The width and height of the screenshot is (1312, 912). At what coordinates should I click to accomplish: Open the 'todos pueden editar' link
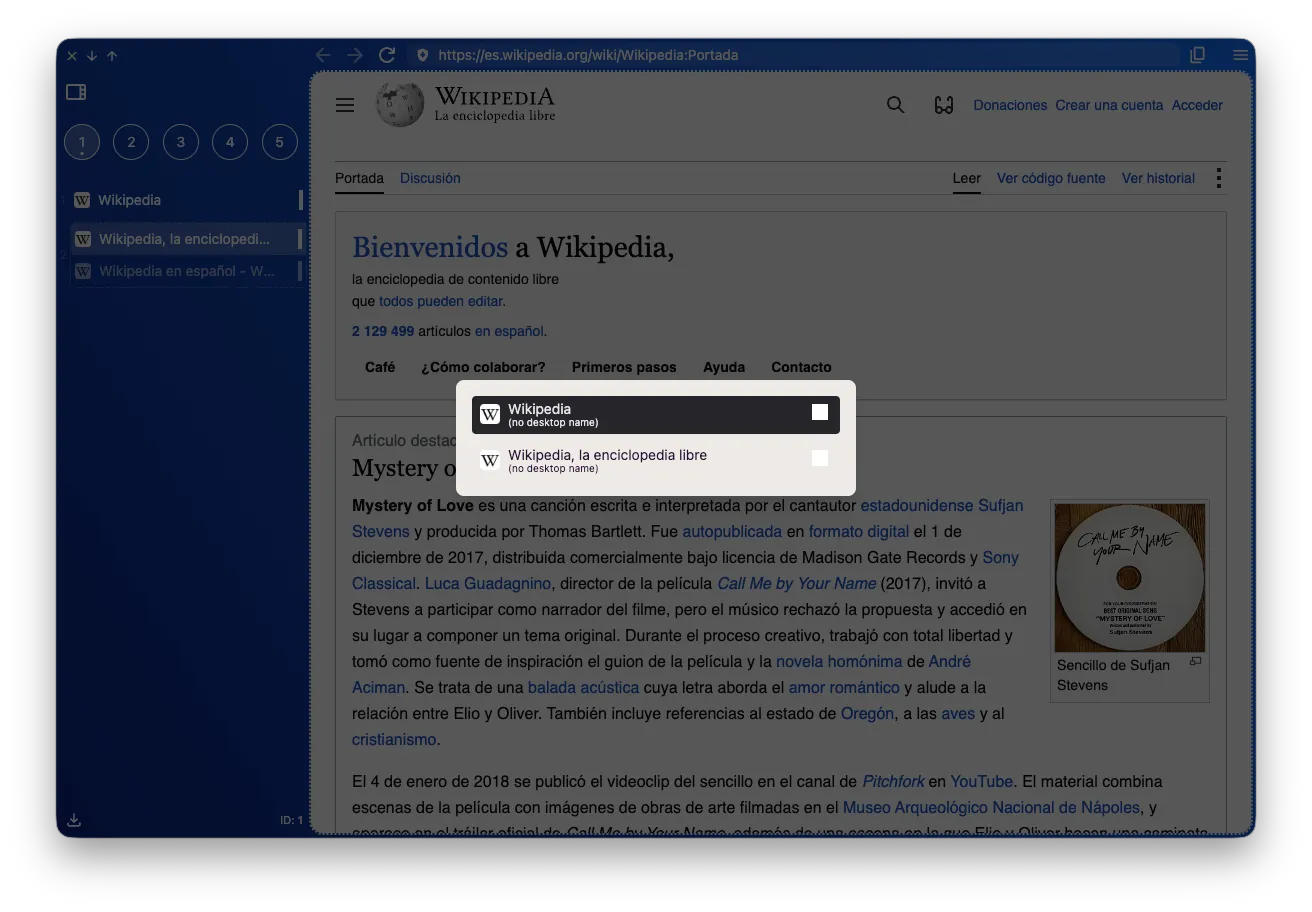pos(440,301)
